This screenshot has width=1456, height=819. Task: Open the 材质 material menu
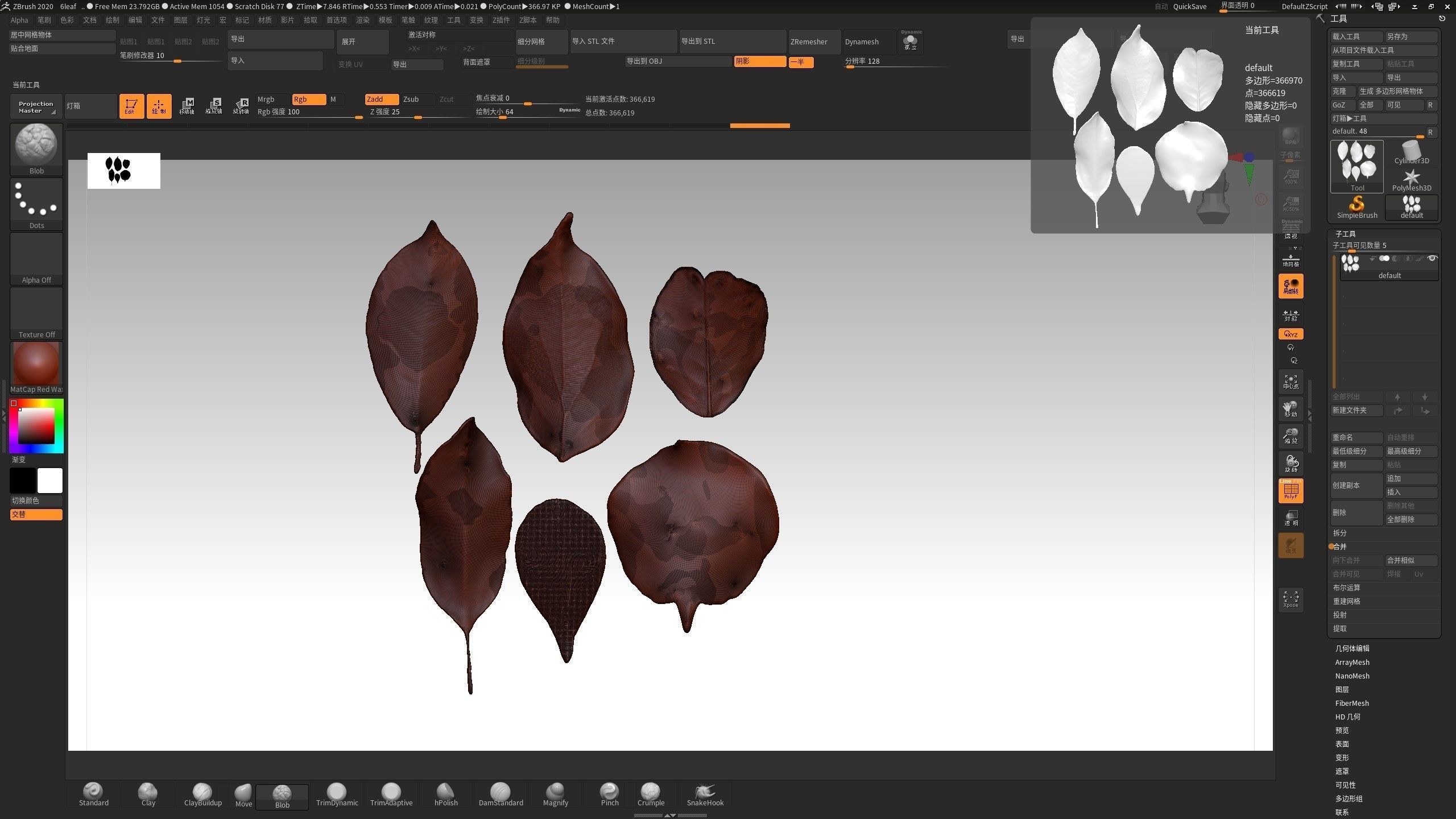264,20
